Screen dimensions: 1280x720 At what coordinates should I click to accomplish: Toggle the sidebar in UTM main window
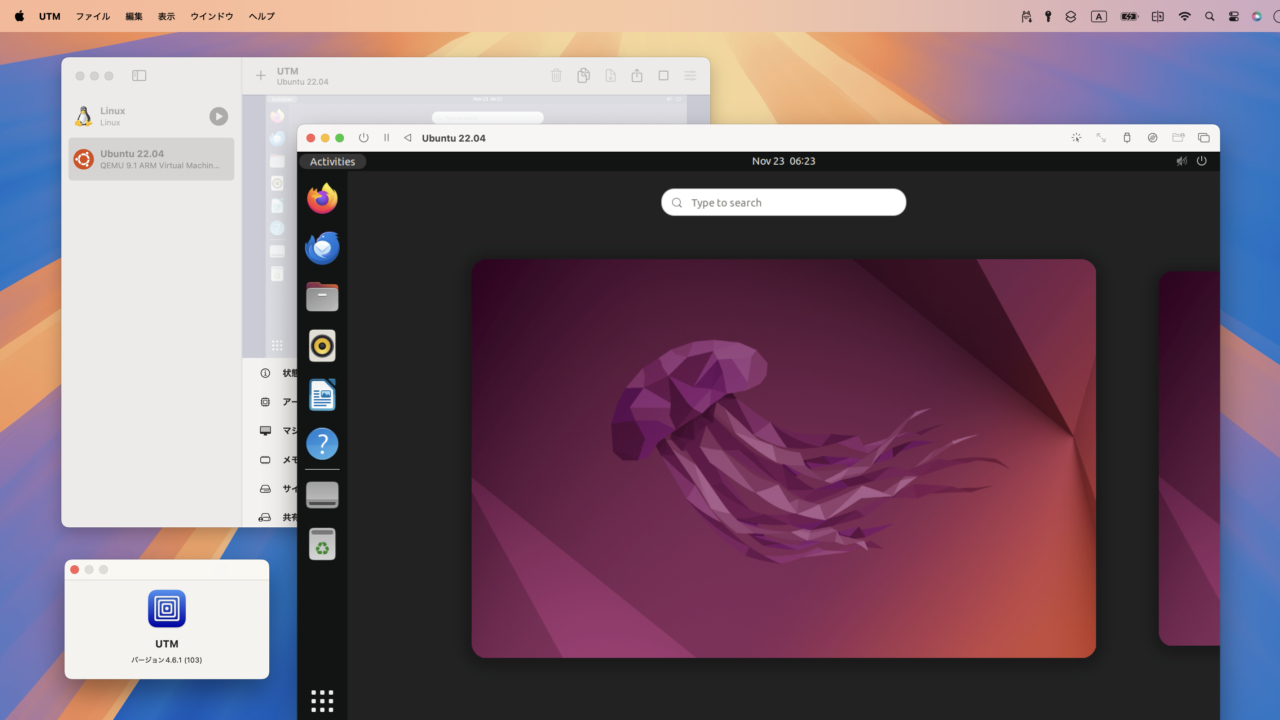click(x=139, y=76)
